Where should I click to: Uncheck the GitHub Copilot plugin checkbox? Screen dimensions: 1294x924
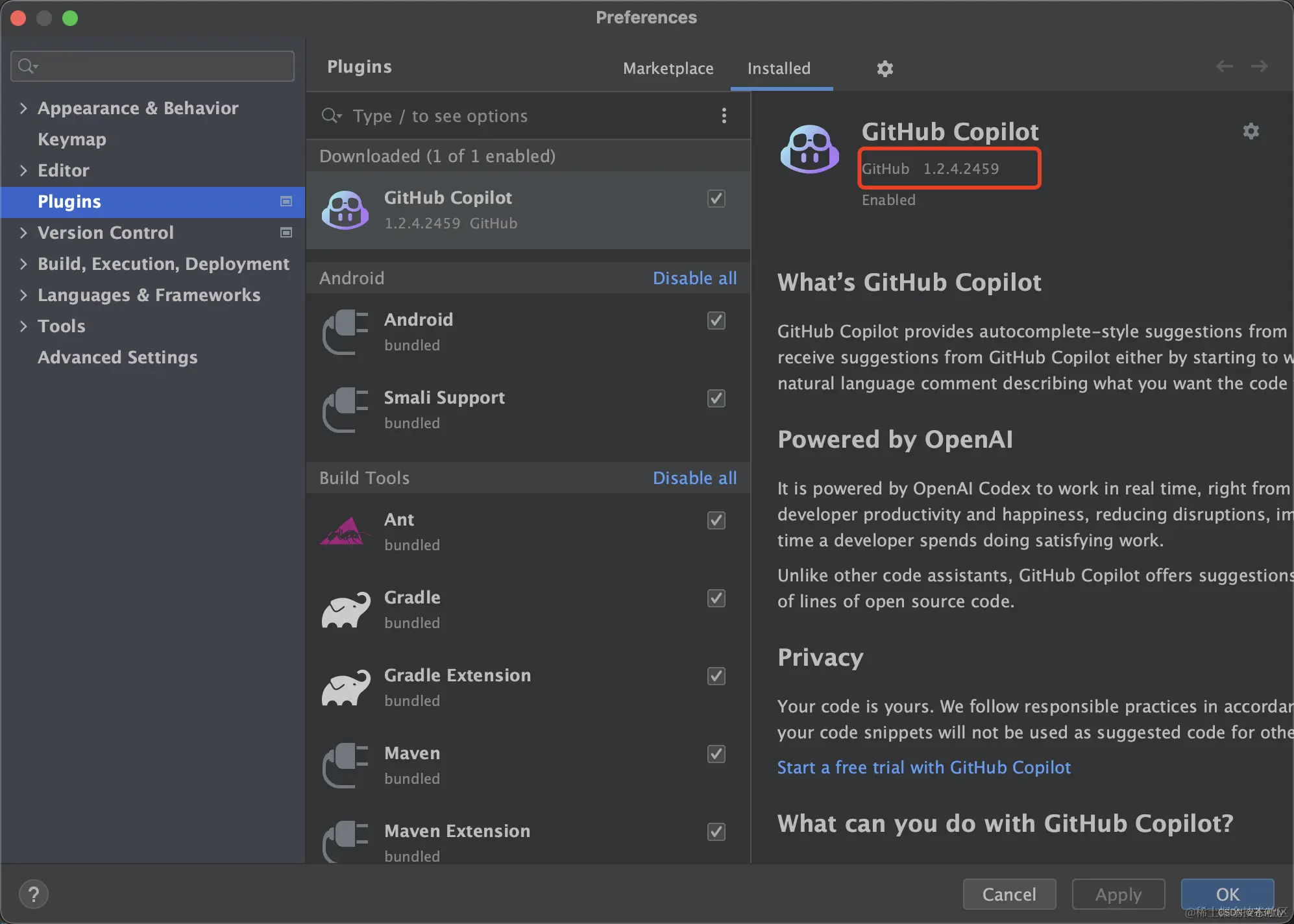716,198
